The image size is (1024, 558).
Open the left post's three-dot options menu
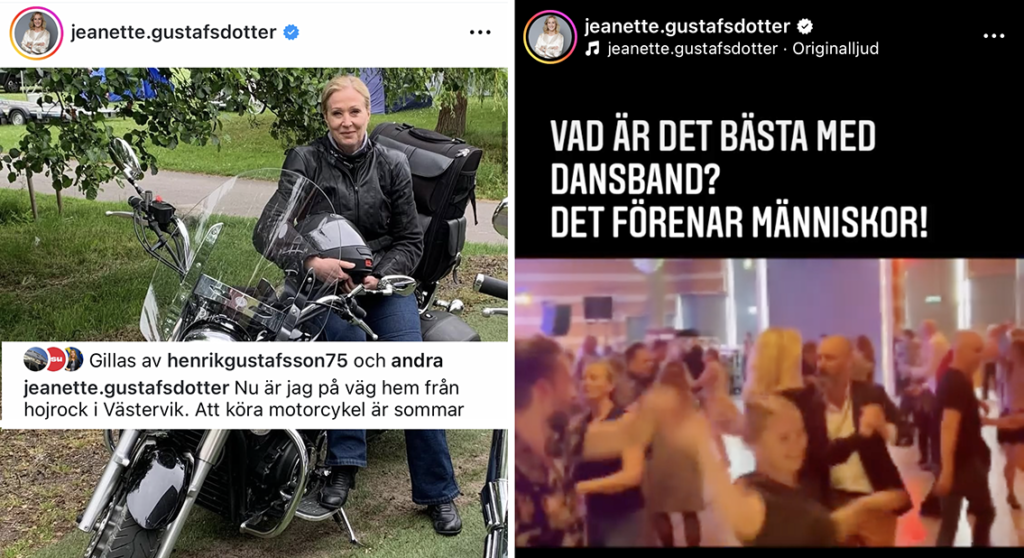point(480,32)
